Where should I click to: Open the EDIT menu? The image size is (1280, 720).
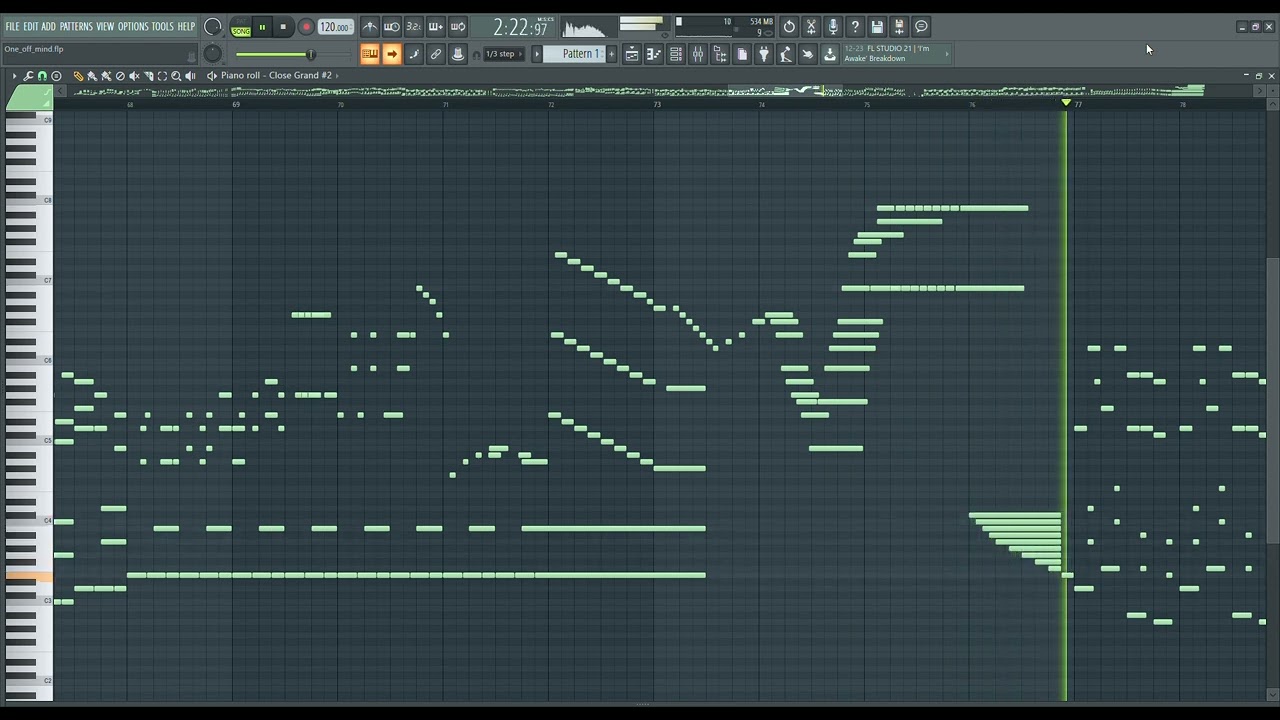(x=31, y=26)
